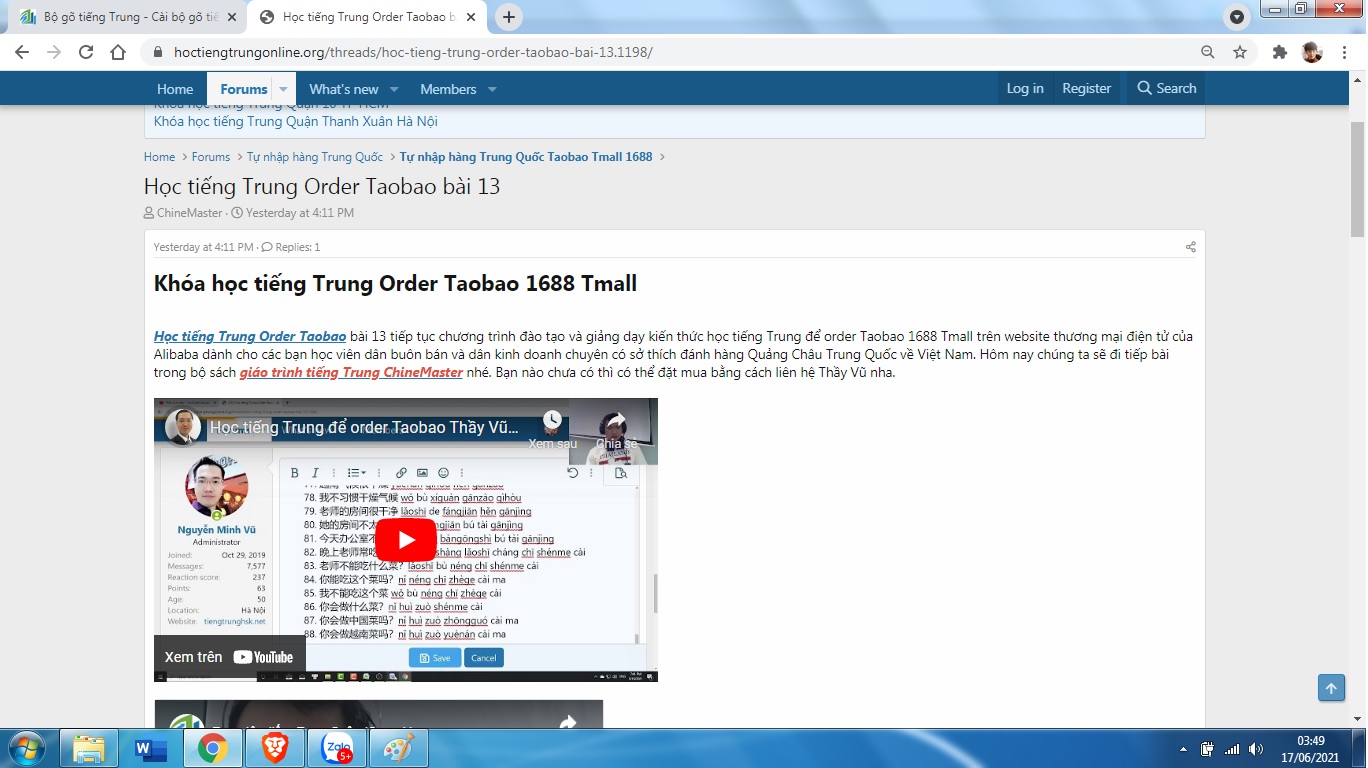Viewport: 1368px width, 768px height.
Task: Go to browser home page icon
Action: coord(118,52)
